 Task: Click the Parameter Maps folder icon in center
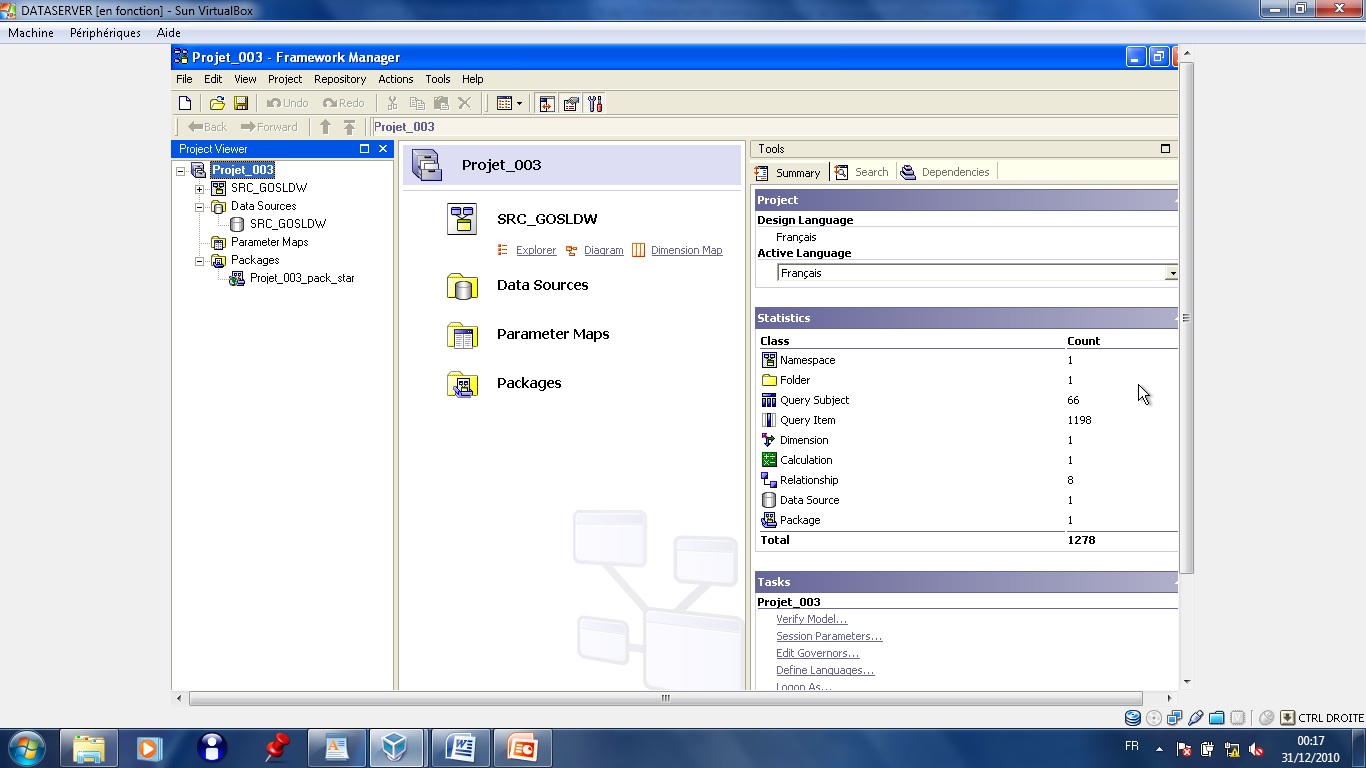tap(462, 335)
